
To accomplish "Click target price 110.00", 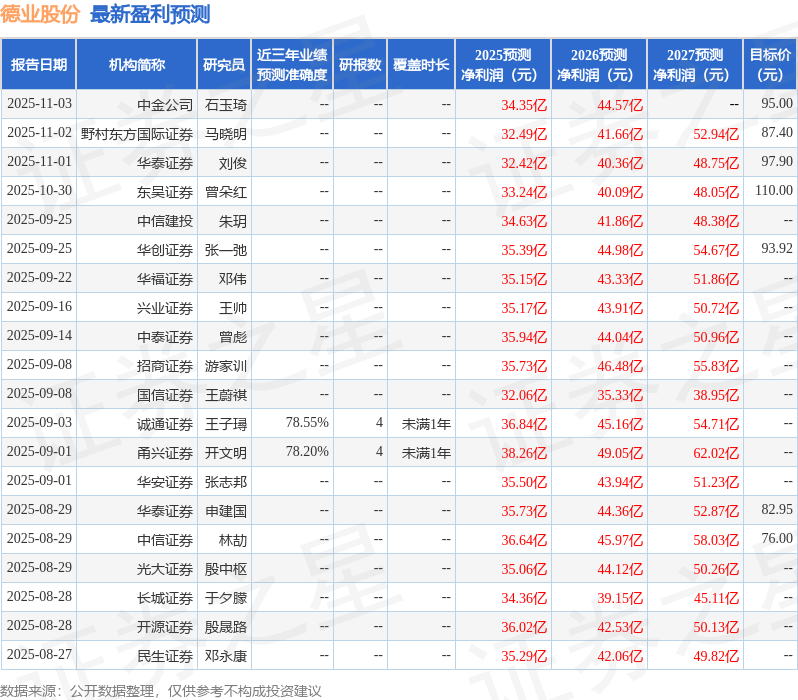I will [x=774, y=190].
